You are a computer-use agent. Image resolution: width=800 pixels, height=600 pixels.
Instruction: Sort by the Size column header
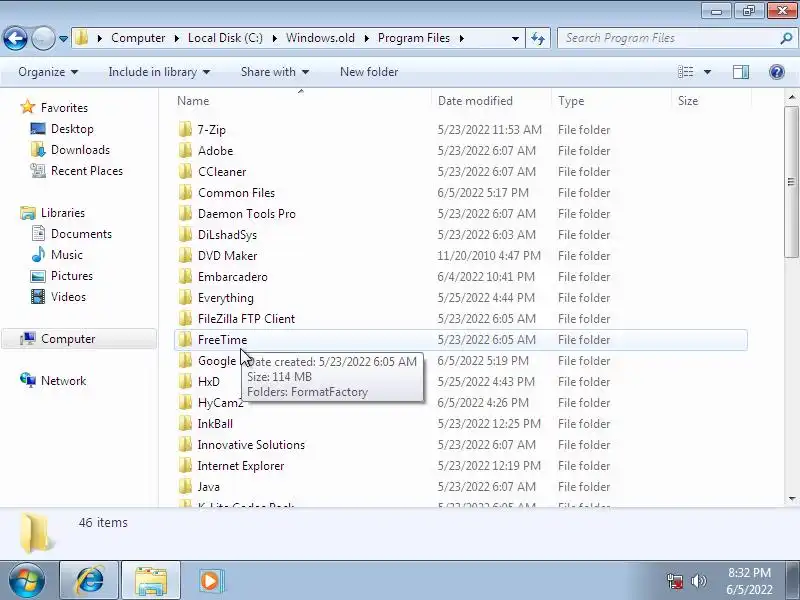coord(688,101)
